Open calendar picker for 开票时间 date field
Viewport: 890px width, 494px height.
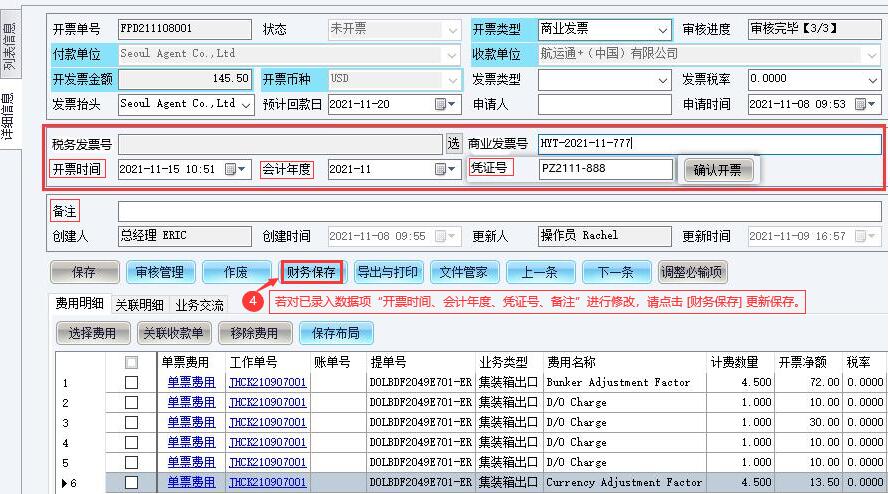point(235,170)
